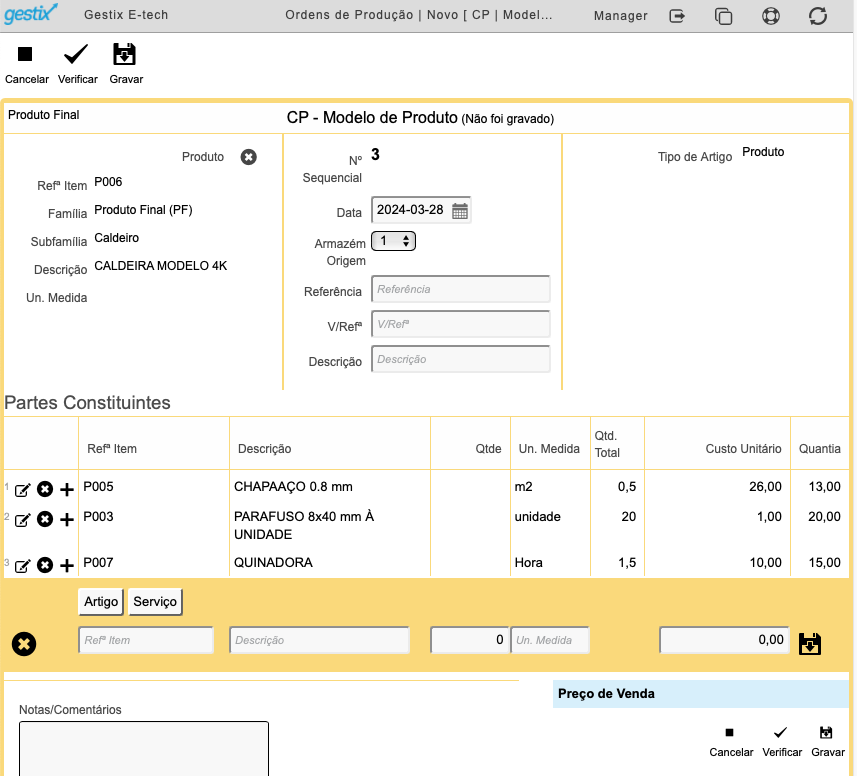The width and height of the screenshot is (857, 776).
Task: Click the bottom Gravar button
Action: coord(827,742)
